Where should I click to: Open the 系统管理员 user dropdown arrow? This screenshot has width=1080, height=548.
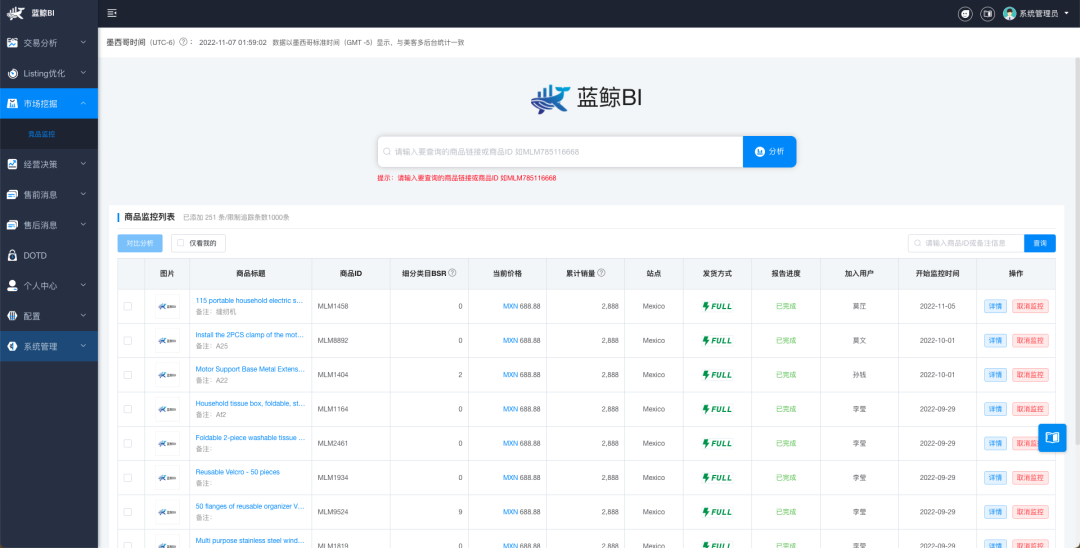(1067, 13)
